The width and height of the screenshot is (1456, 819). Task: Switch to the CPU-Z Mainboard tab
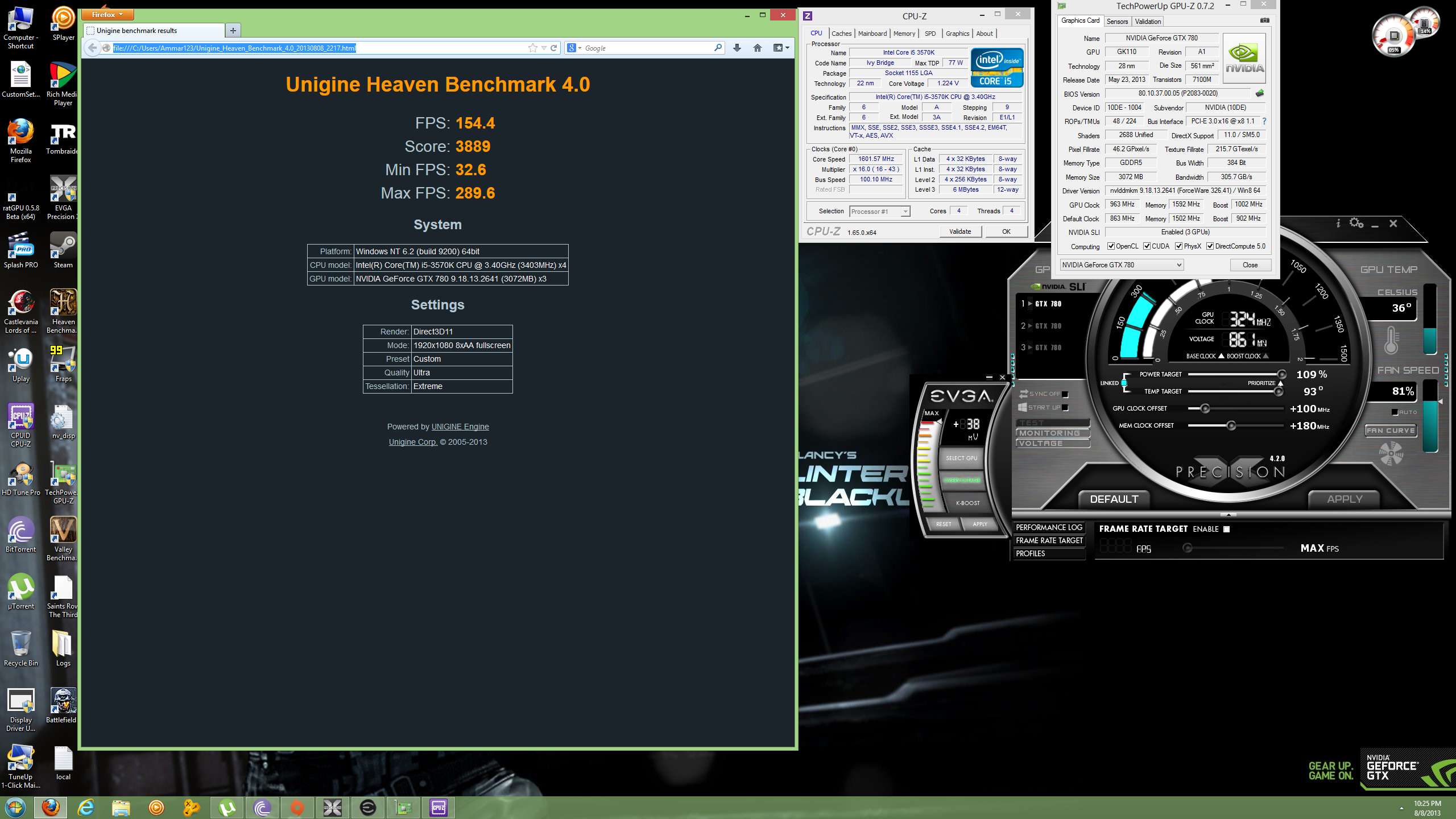[872, 34]
